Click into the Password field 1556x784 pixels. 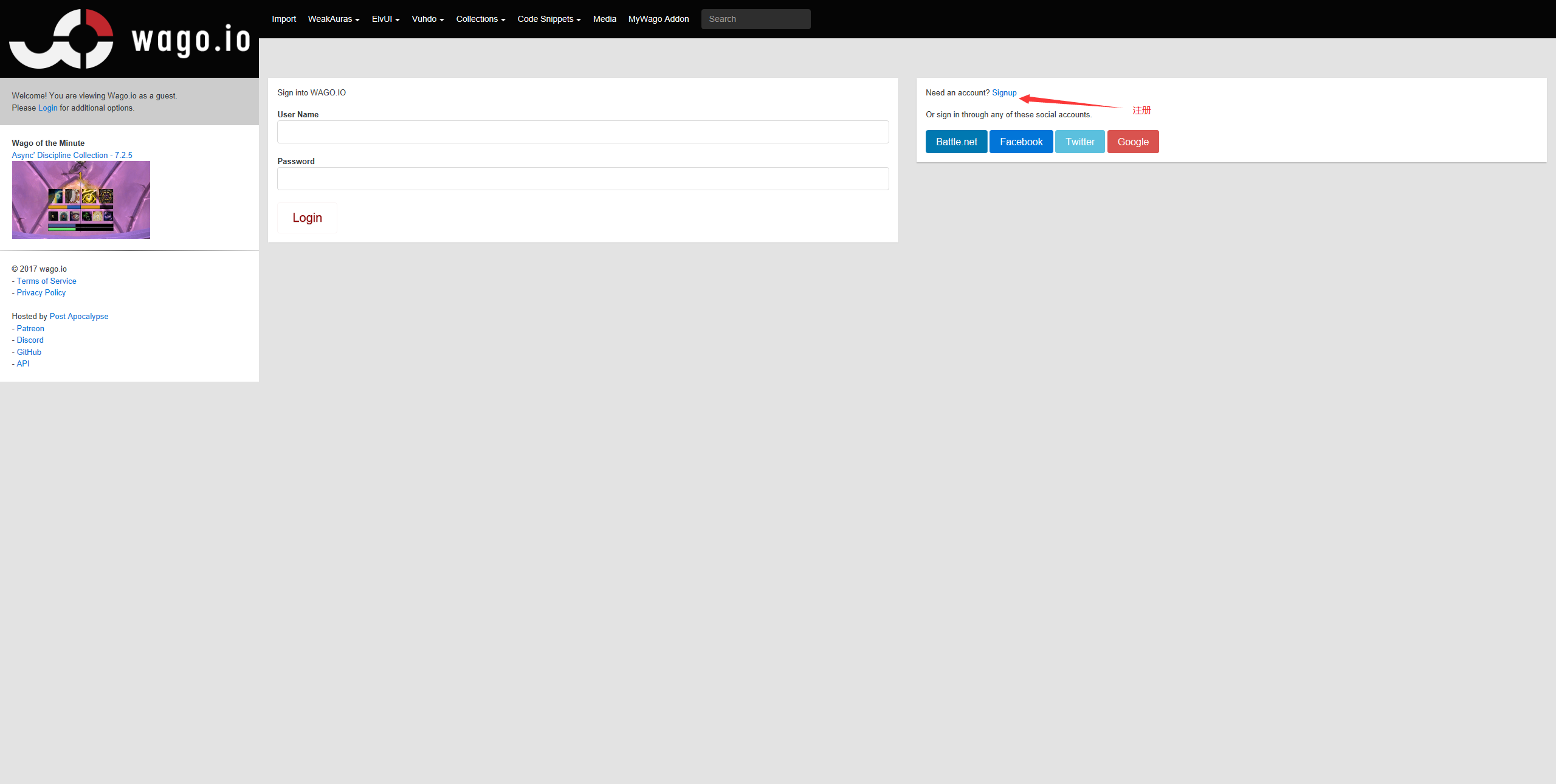coord(582,179)
